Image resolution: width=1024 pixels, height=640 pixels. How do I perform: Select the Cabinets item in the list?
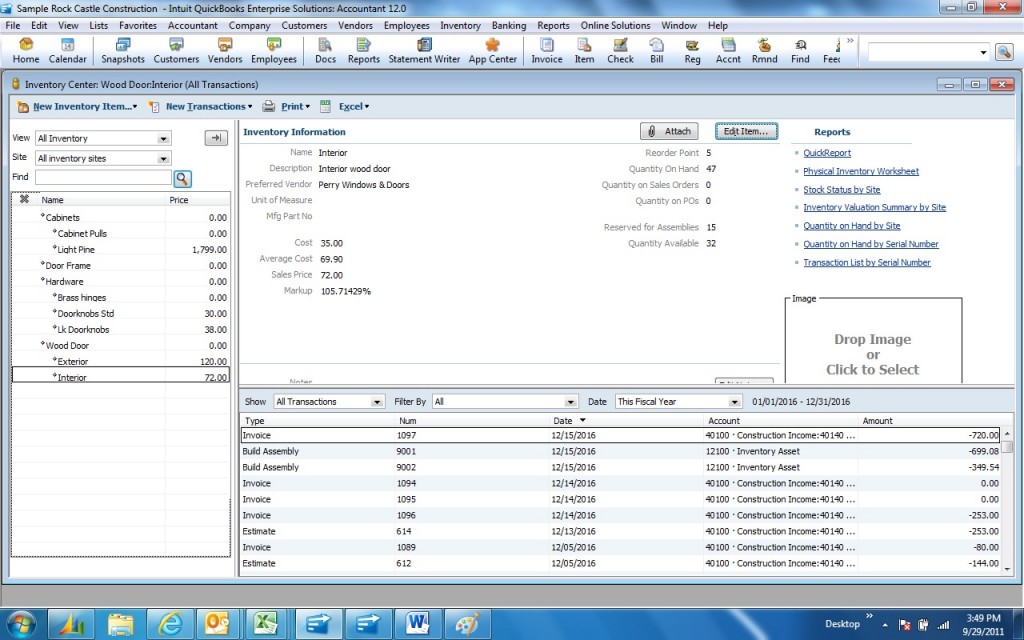121,217
